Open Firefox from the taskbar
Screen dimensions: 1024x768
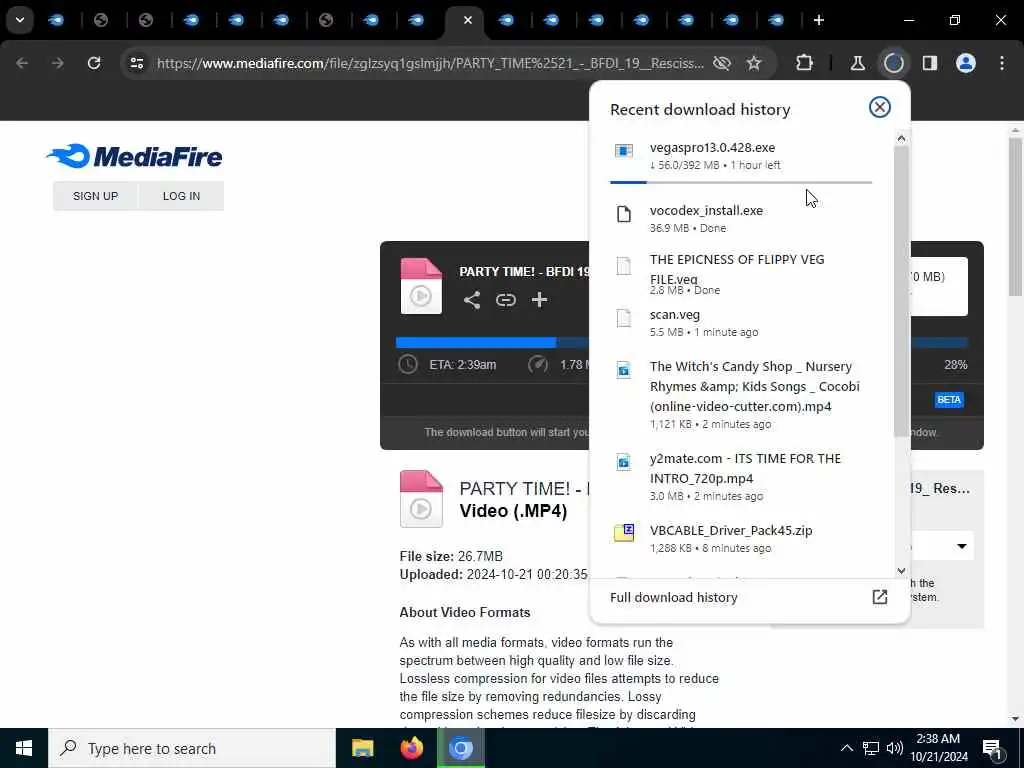click(x=411, y=748)
